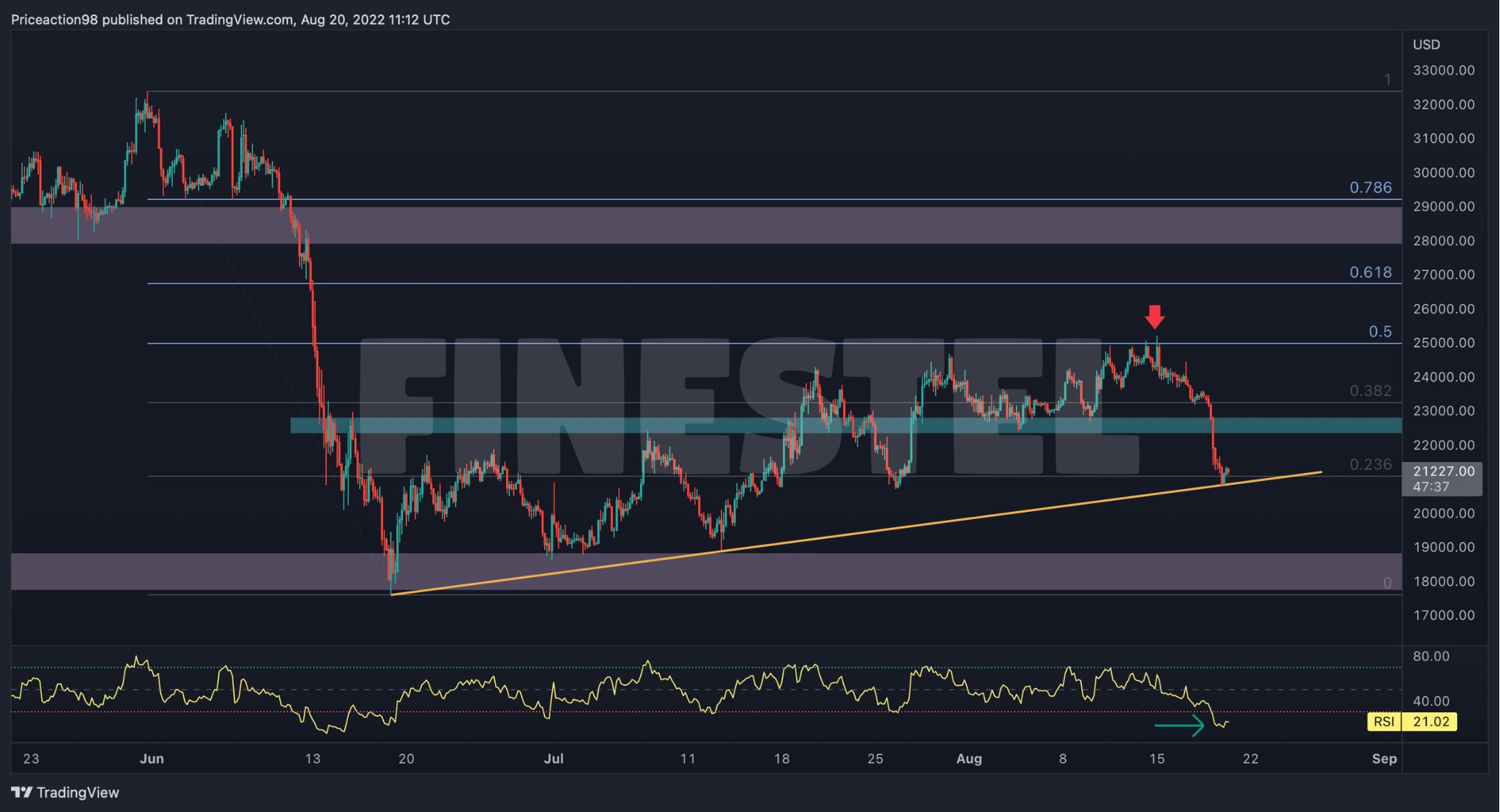Click the TradingView logo at bottom left
The height and width of the screenshot is (812, 1500).
pyautogui.click(x=65, y=792)
